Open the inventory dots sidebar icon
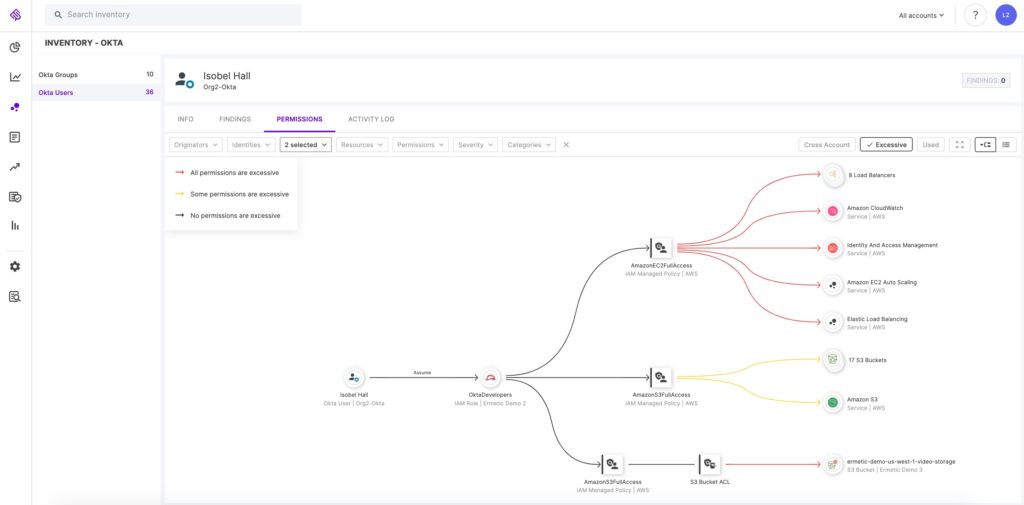The height and width of the screenshot is (505, 1024). click(x=15, y=107)
